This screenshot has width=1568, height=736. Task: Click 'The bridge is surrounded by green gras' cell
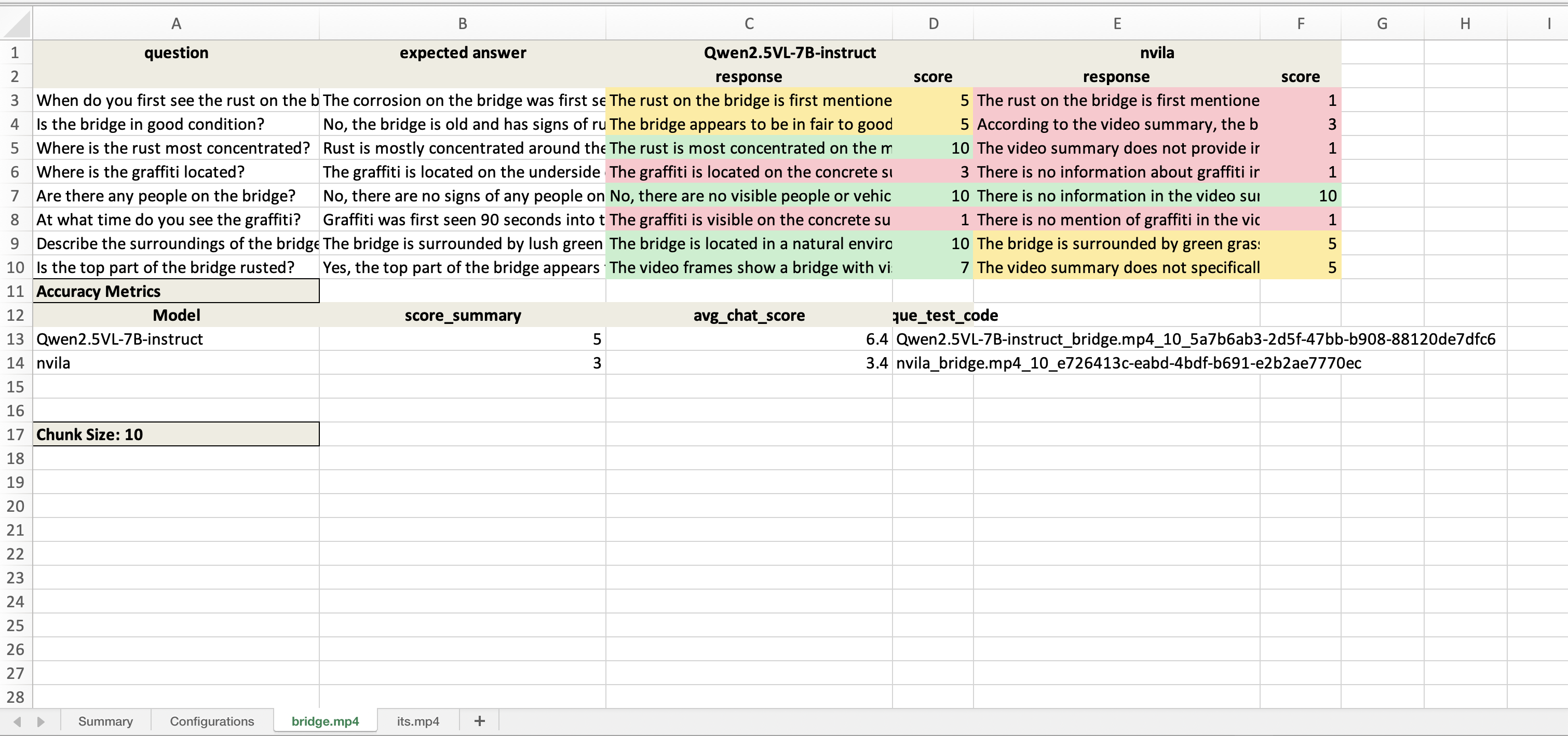click(x=1117, y=243)
